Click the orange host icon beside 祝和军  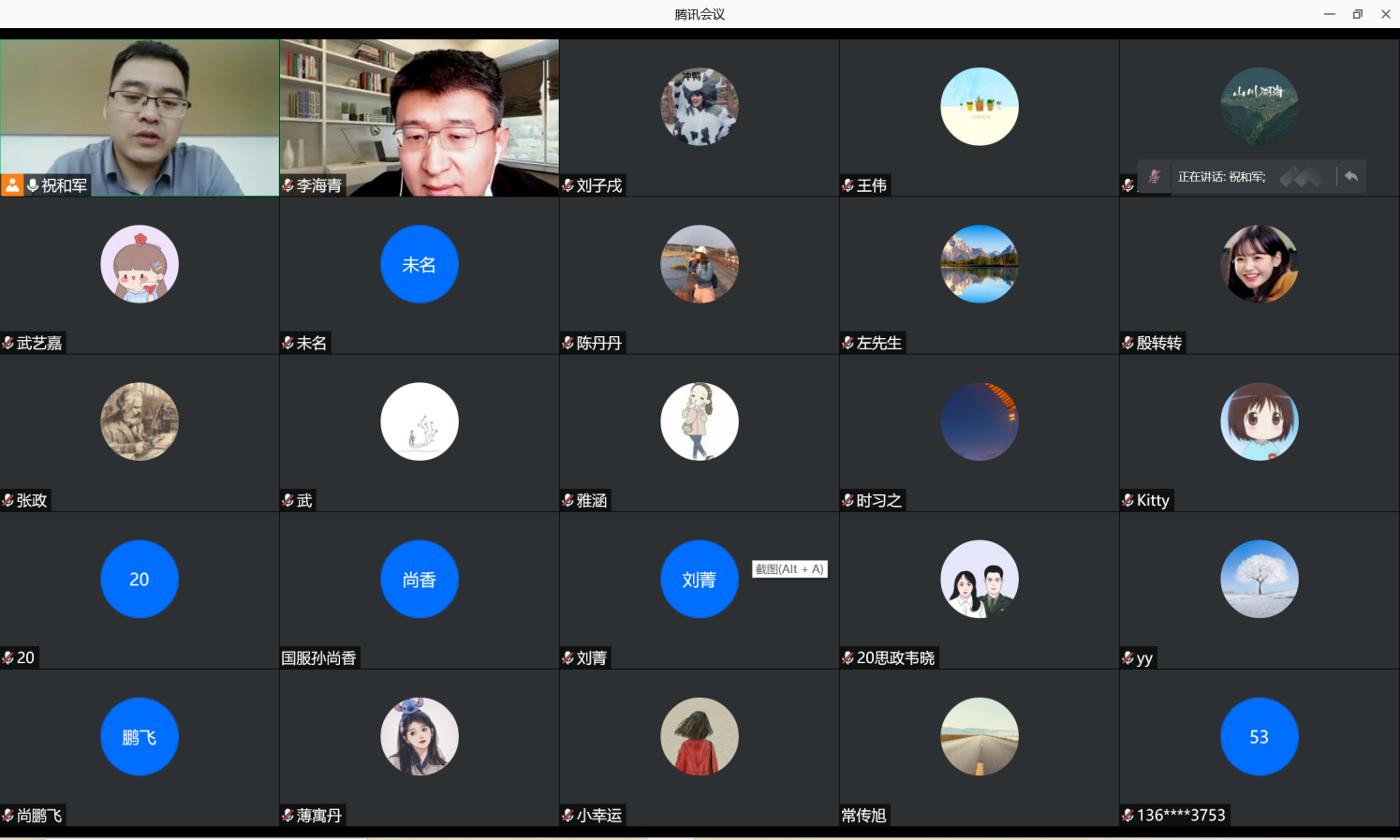[12, 185]
